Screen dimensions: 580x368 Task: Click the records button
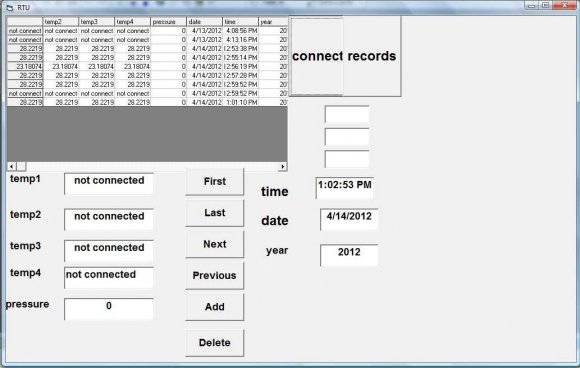pos(372,56)
